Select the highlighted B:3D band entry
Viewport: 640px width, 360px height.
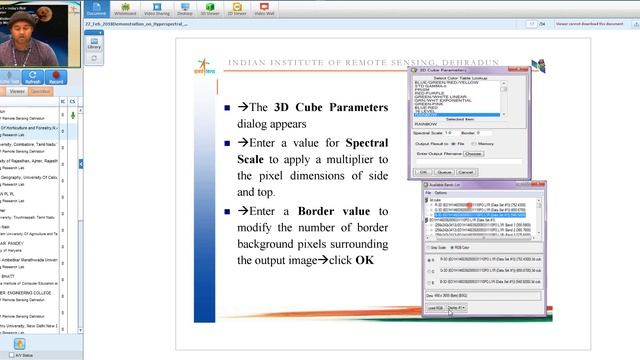[480, 215]
